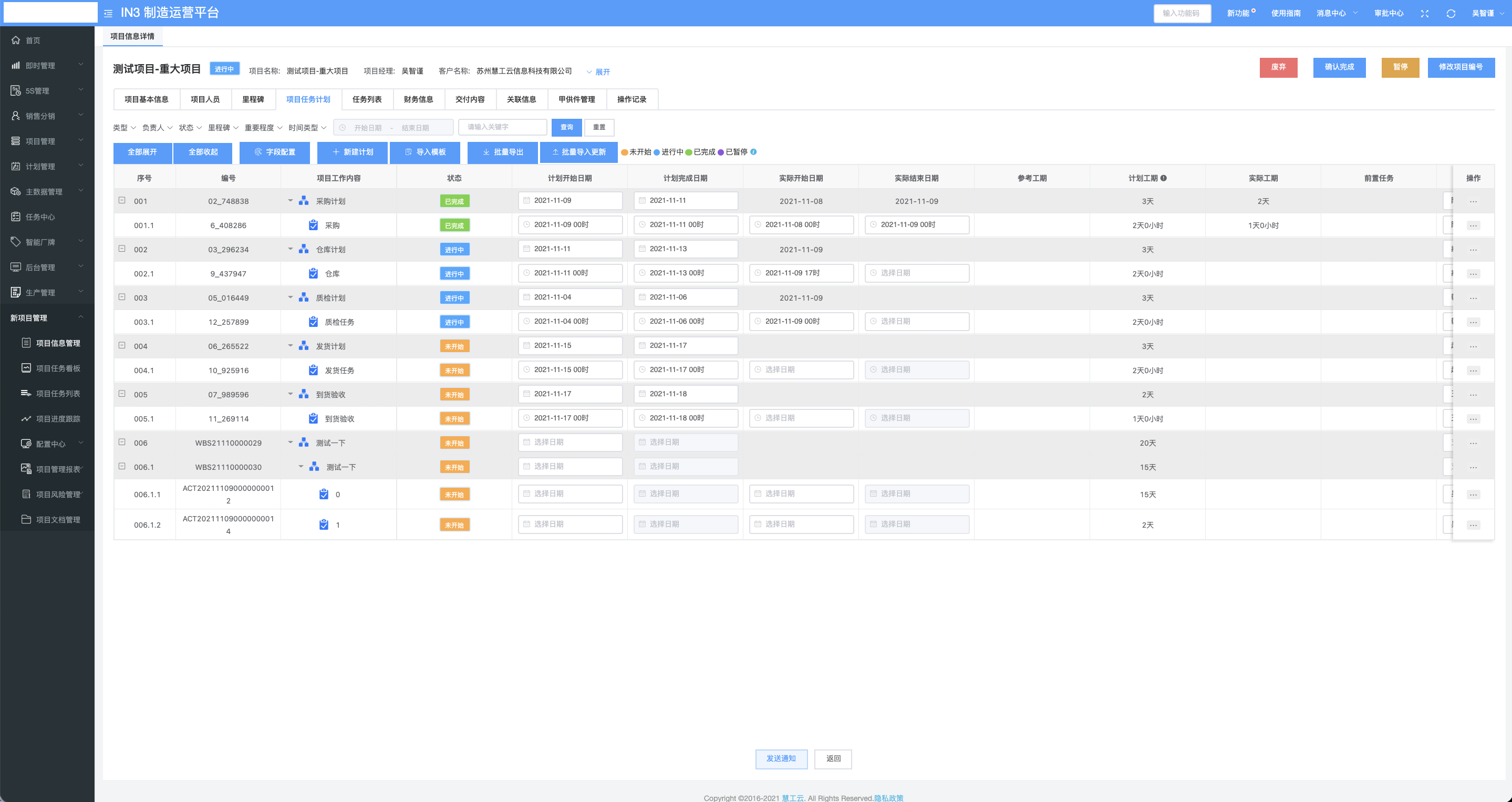This screenshot has width=1512, height=802.
Task: Toggle the collapse box for row 004
Action: [122, 345]
